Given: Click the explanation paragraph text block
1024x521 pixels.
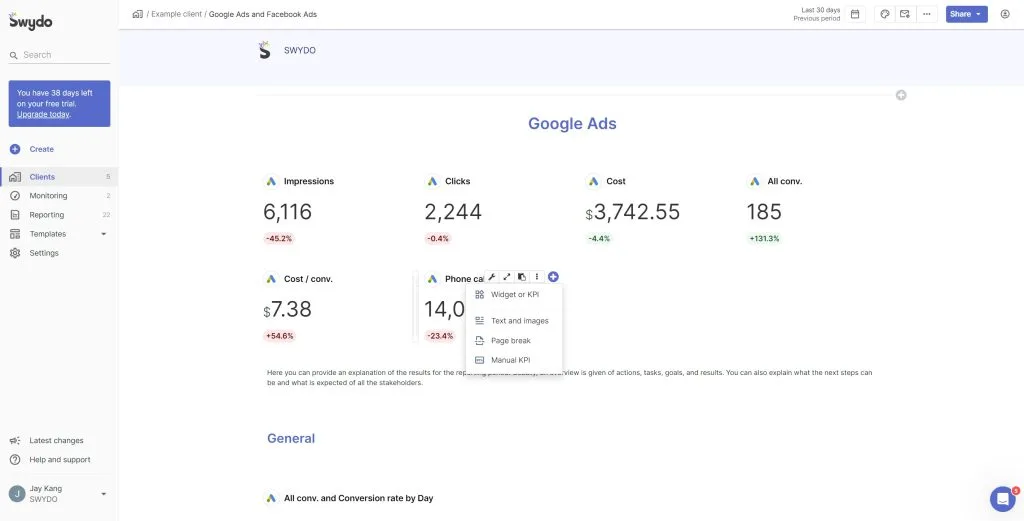Looking at the screenshot, I should click(x=569, y=377).
